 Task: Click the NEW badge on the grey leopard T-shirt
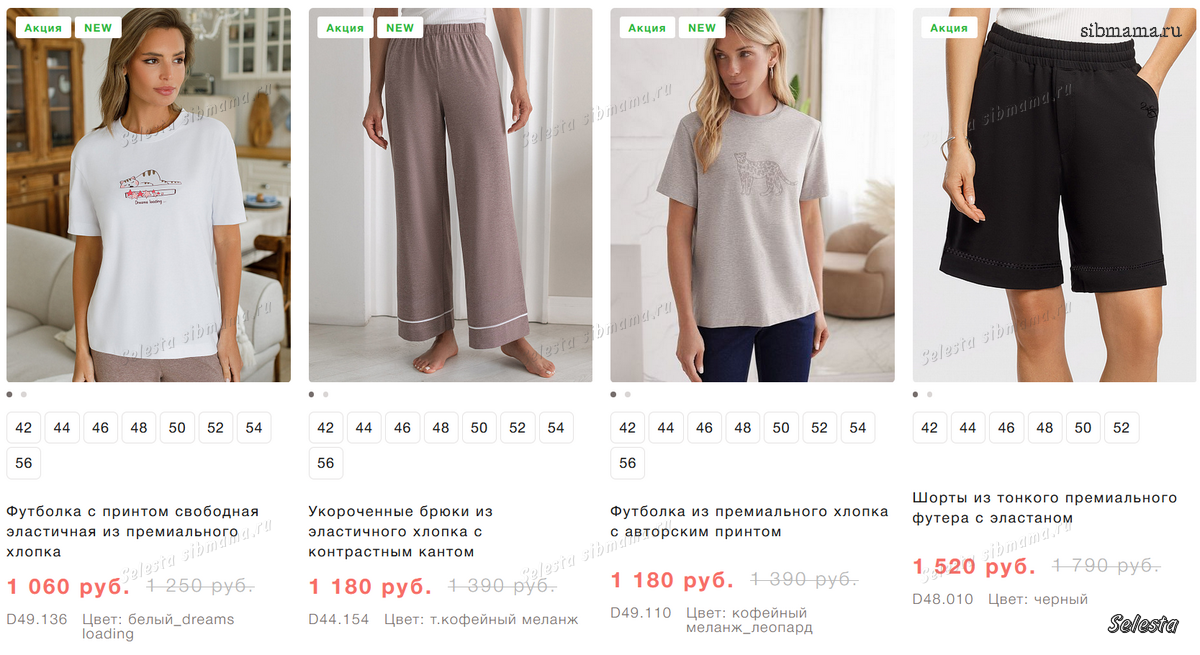coord(702,28)
